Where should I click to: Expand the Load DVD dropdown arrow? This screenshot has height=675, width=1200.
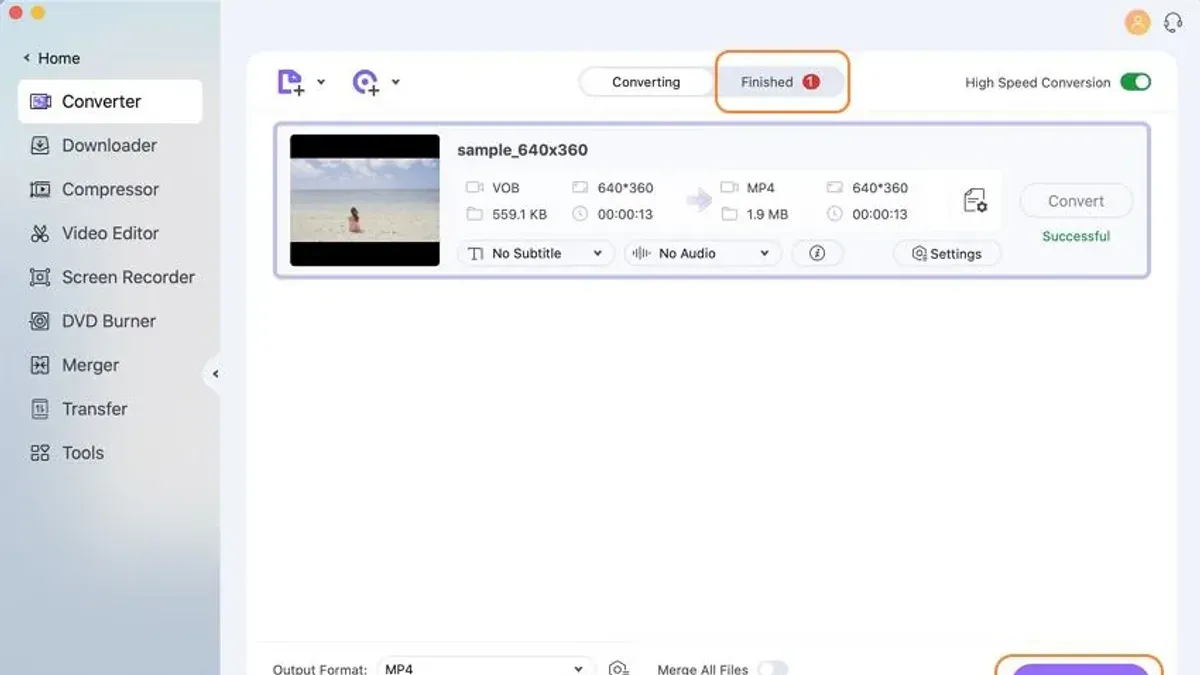click(395, 82)
